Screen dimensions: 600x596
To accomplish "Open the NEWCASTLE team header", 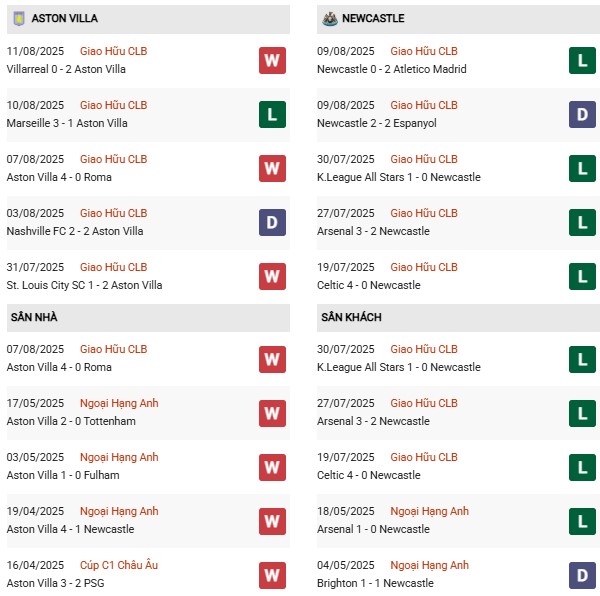I will [374, 18].
